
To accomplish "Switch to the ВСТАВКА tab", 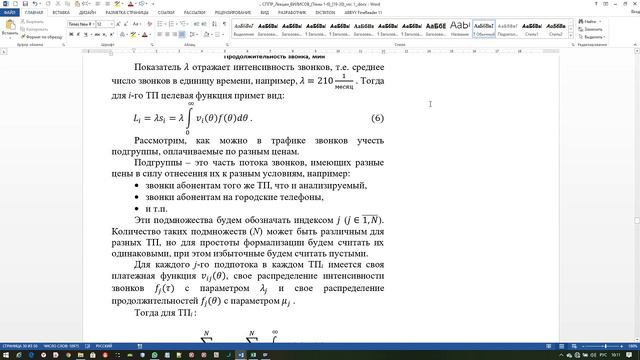I will pyautogui.click(x=61, y=13).
